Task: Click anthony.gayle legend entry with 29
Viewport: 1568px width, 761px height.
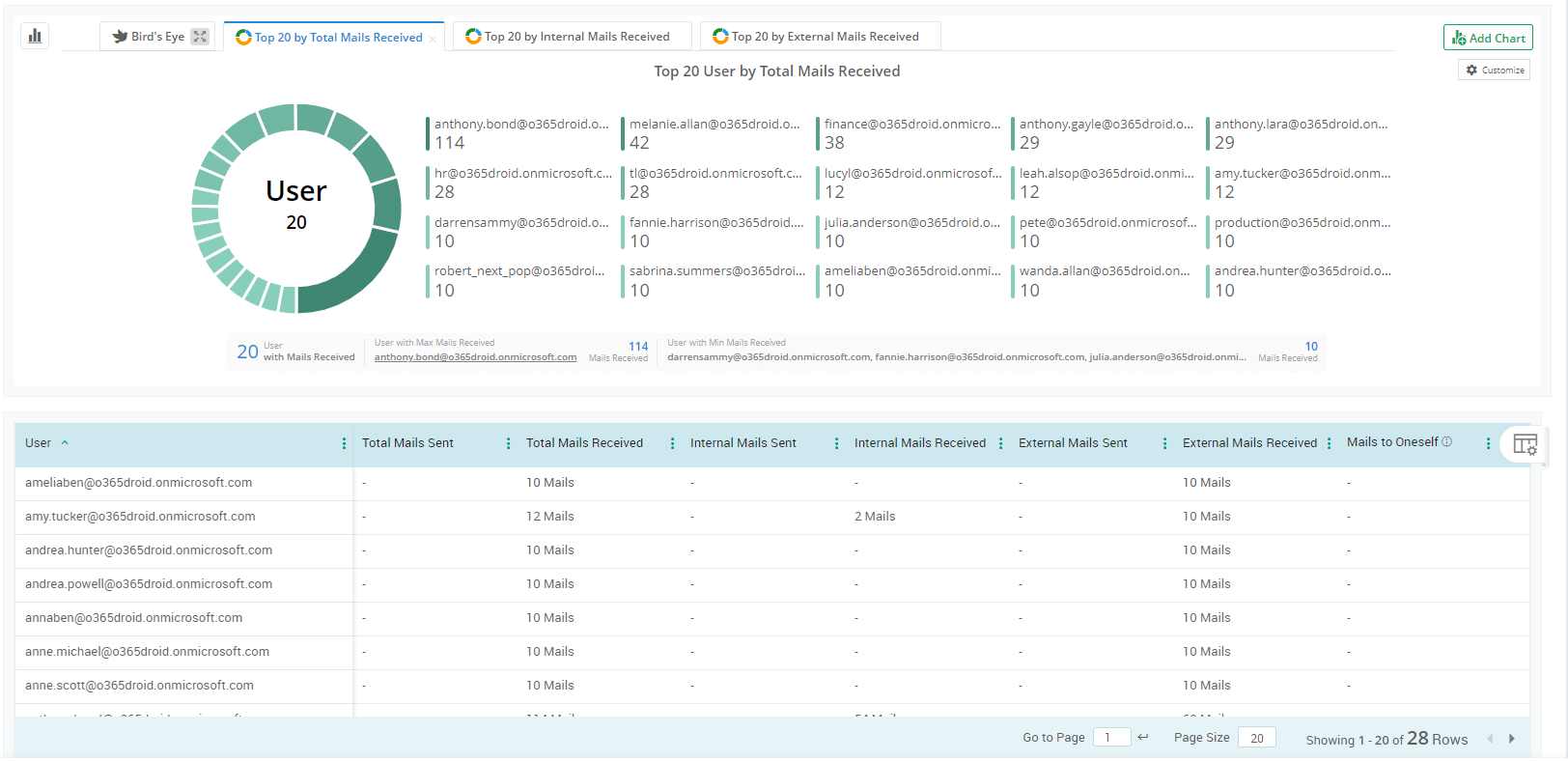Action: pos(1103,133)
